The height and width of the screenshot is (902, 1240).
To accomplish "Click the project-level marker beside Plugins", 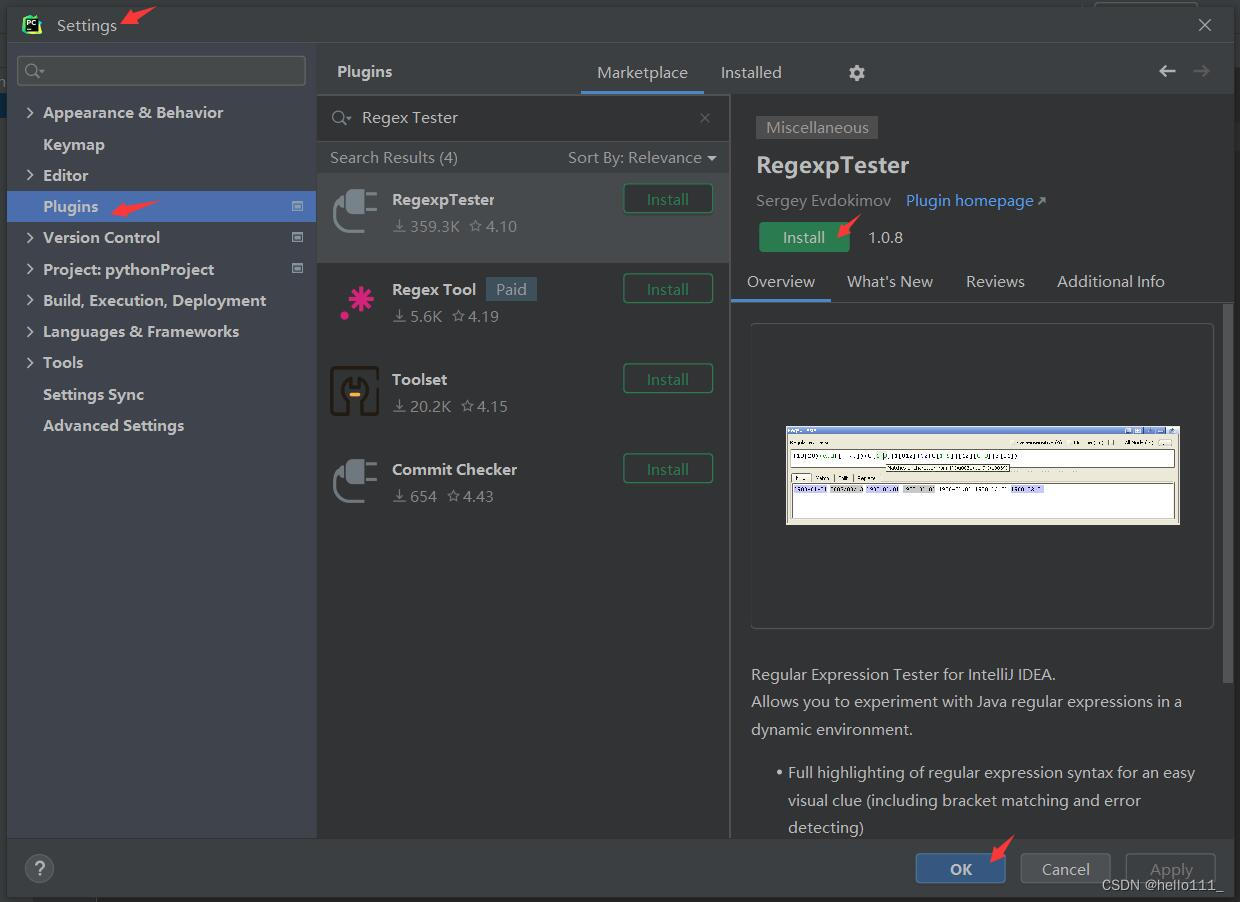I will coord(297,206).
